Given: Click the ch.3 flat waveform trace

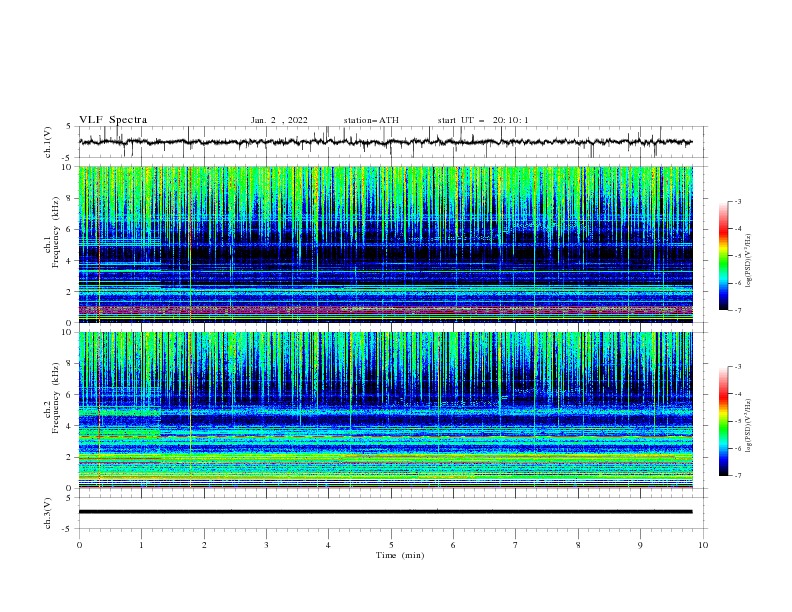Looking at the screenshot, I should [x=385, y=512].
